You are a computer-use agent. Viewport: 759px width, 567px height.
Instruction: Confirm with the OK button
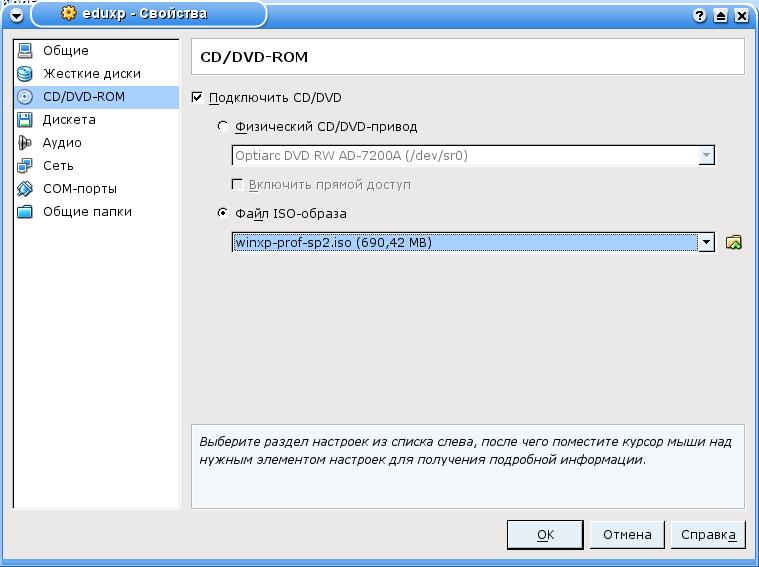click(x=545, y=535)
